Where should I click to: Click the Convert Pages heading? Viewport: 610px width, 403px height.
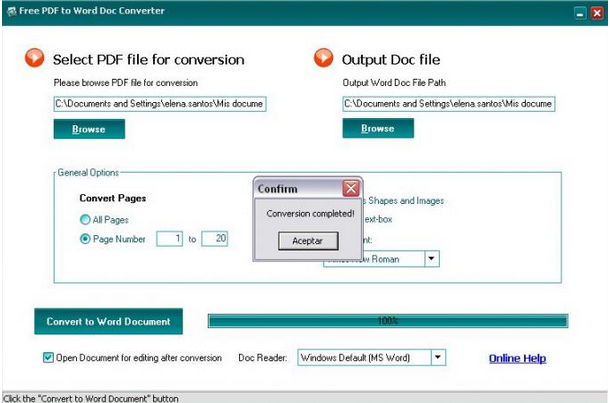click(x=113, y=198)
